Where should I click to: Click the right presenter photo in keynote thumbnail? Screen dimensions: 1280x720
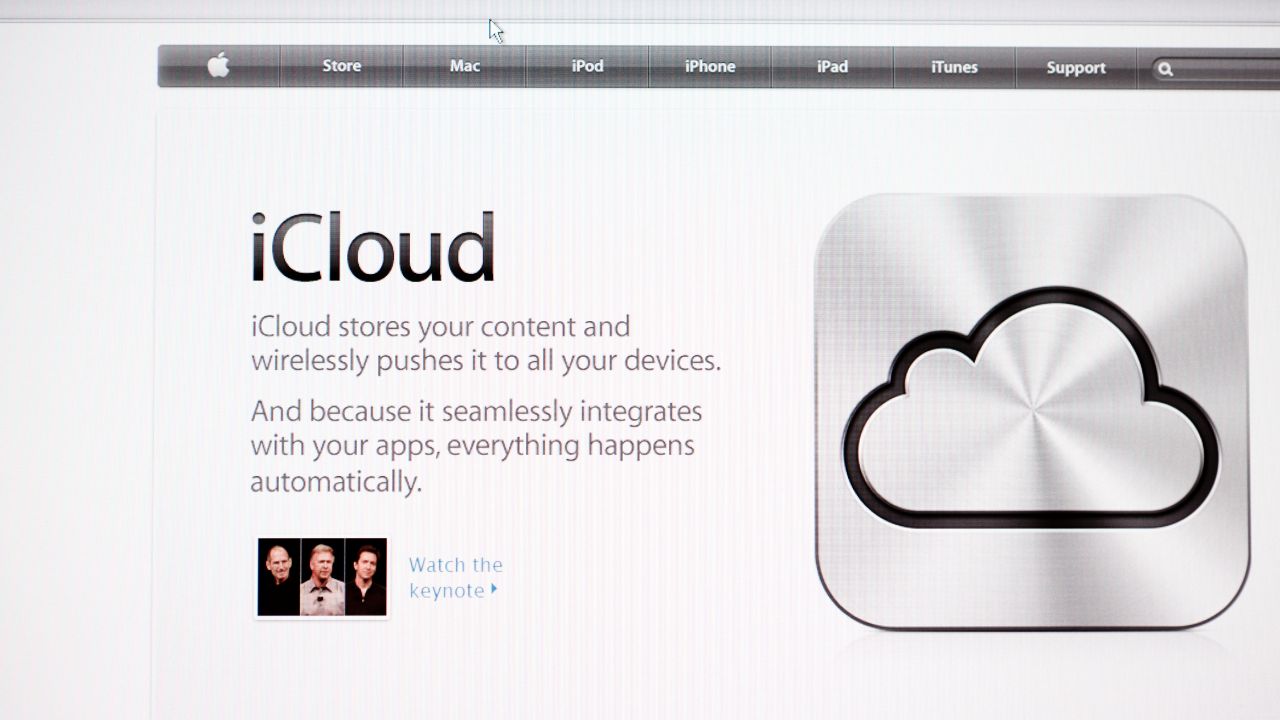click(366, 577)
